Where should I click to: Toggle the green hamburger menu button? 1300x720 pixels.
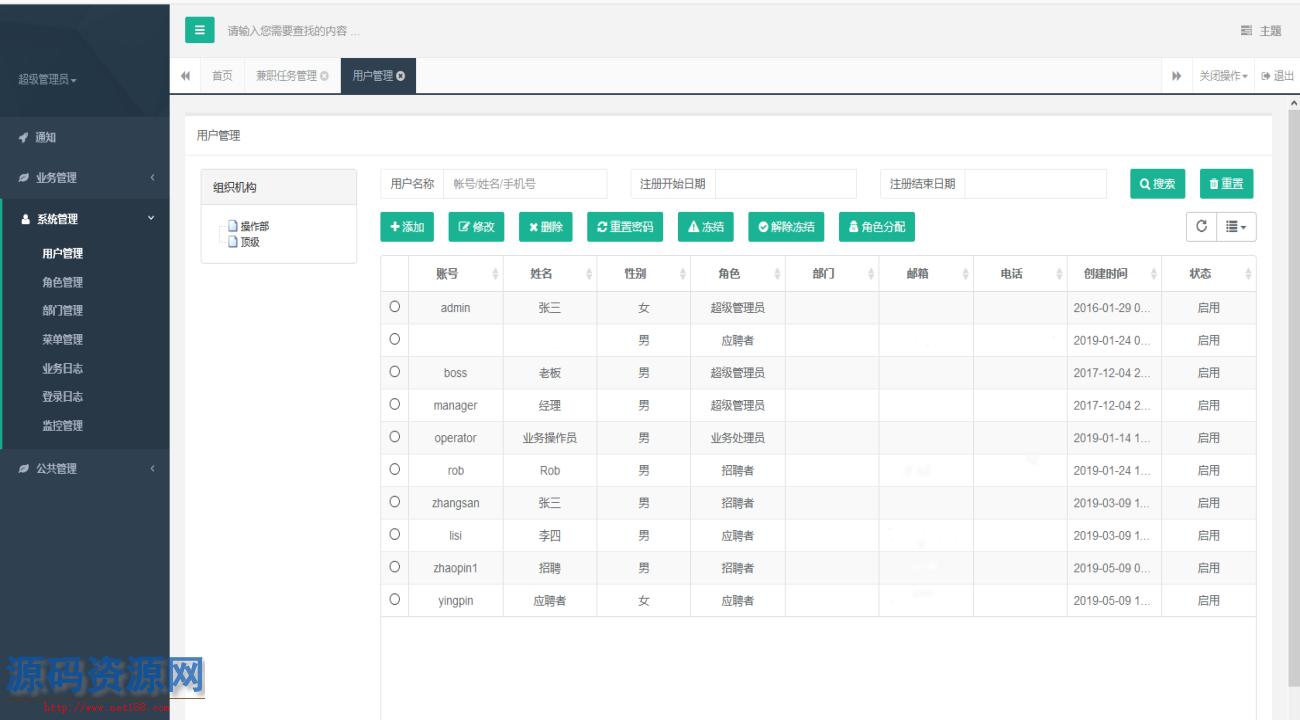200,30
